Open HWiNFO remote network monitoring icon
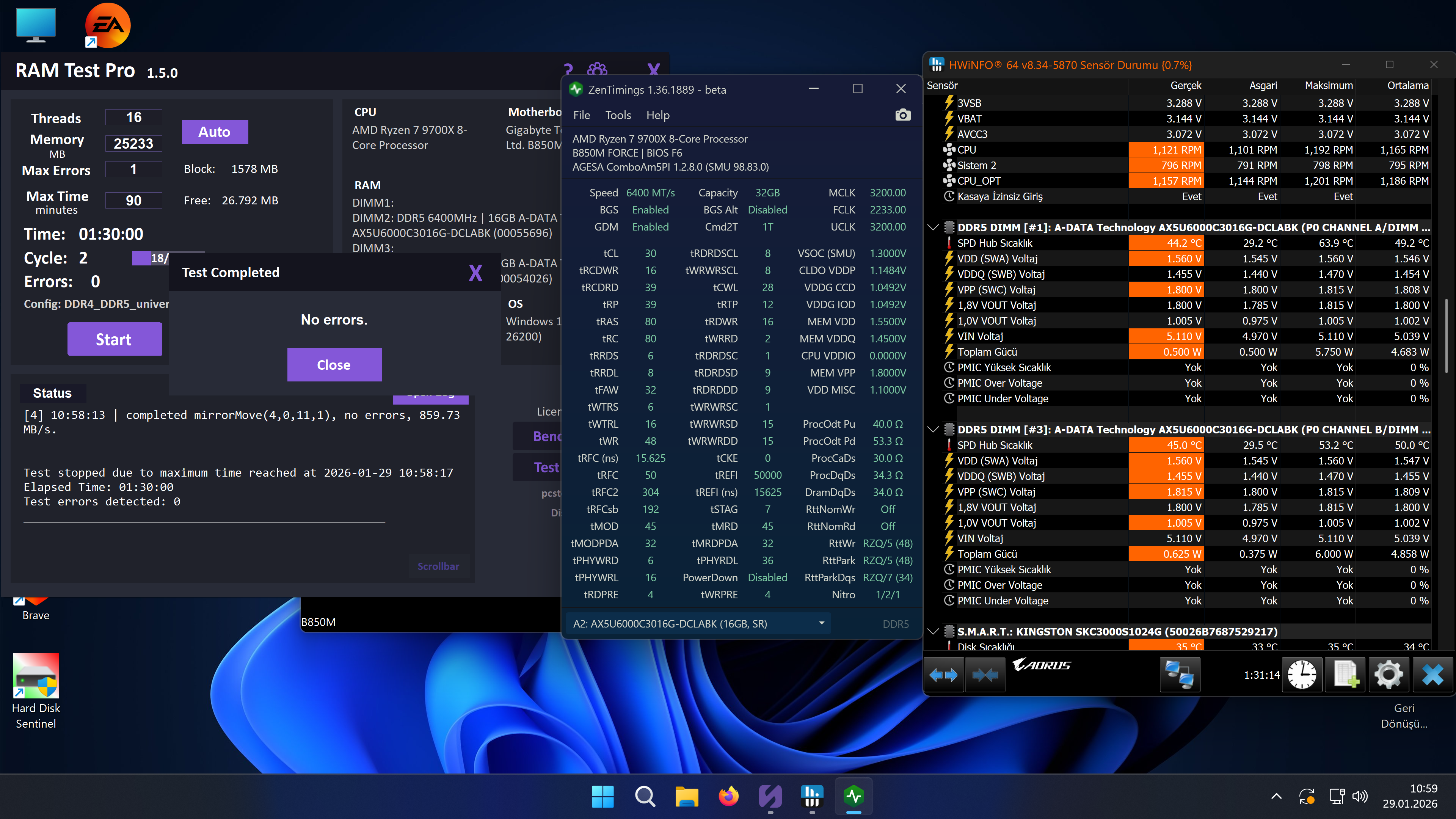The width and height of the screenshot is (1456, 819). 1180,674
